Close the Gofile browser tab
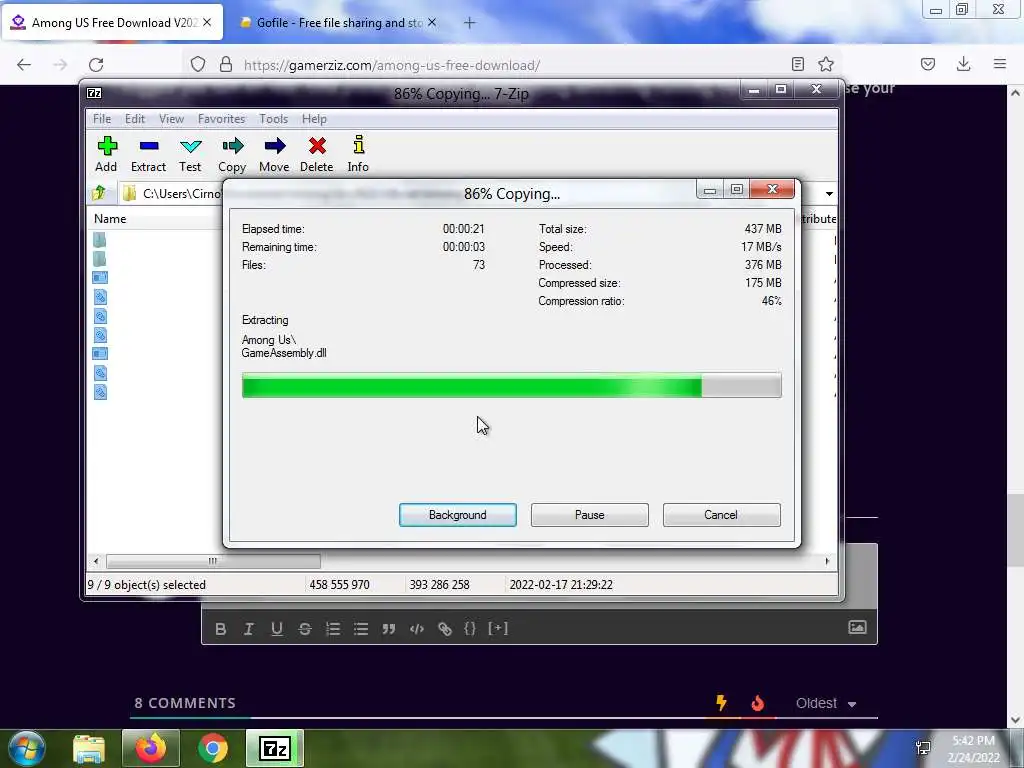Image resolution: width=1024 pixels, height=768 pixels. [x=432, y=22]
